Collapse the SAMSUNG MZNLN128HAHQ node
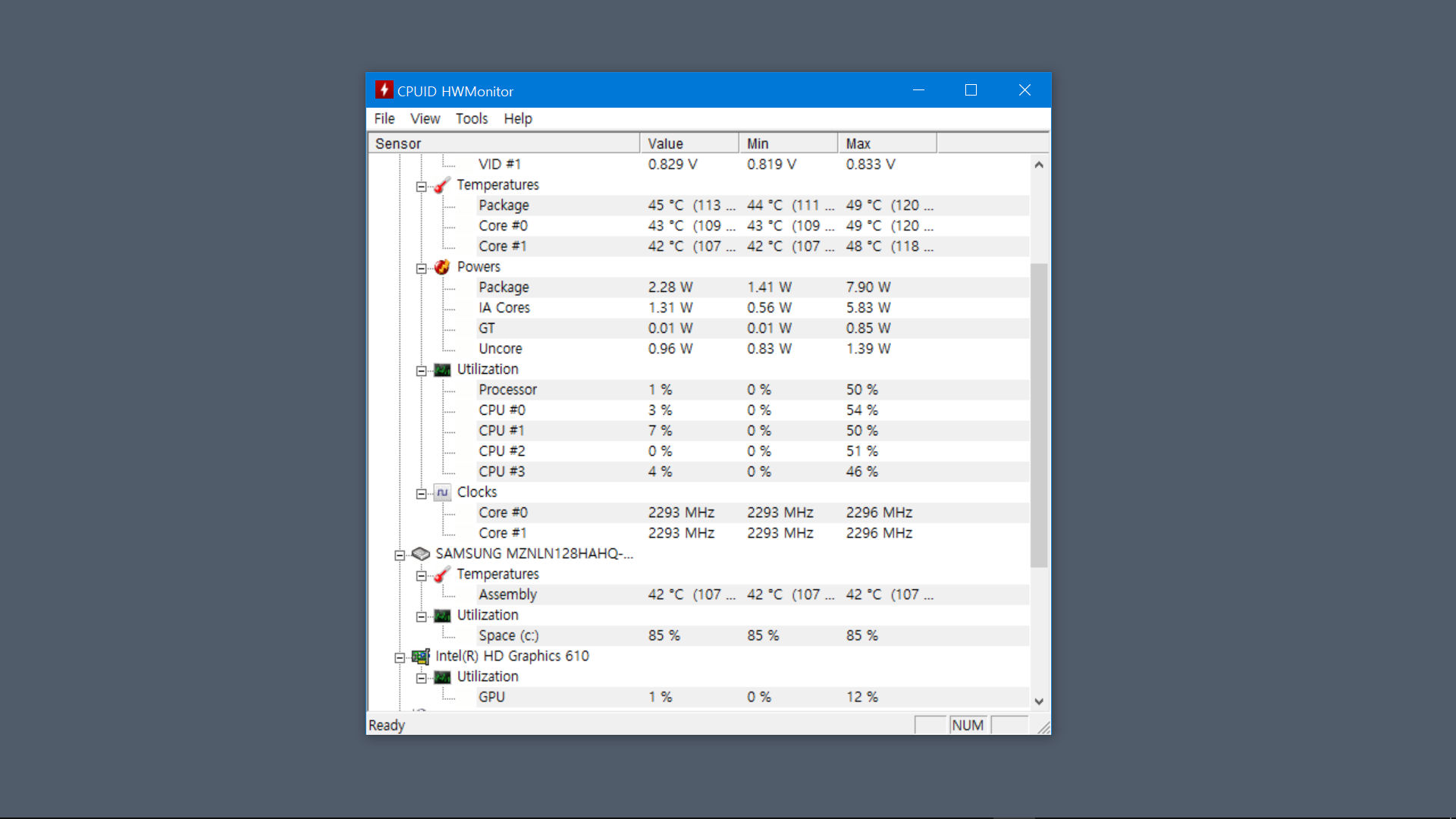The height and width of the screenshot is (819, 1456). [400, 555]
